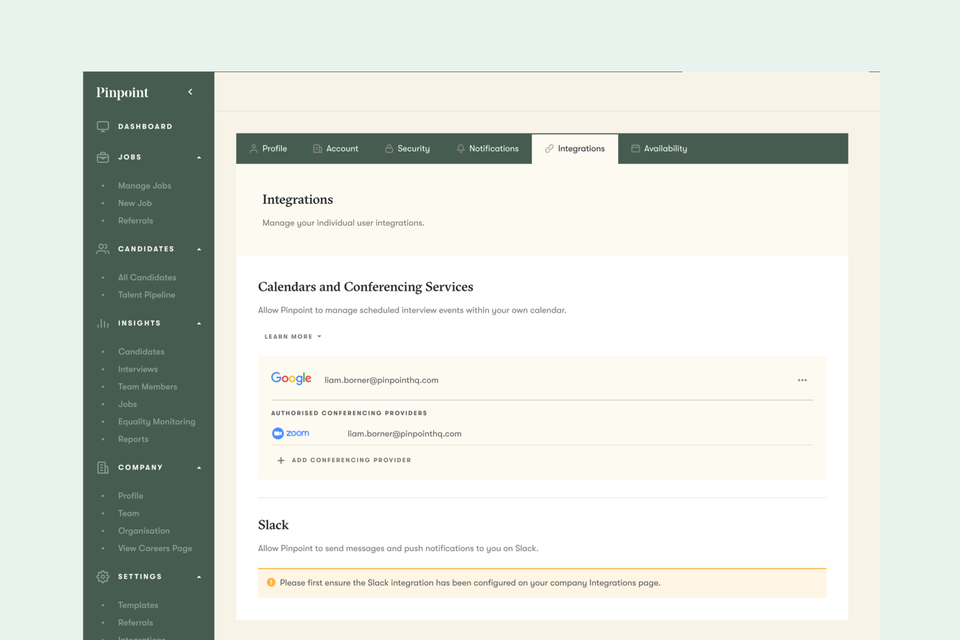This screenshot has height=640, width=960.
Task: Collapse the Candidates section arrow
Action: coord(199,249)
